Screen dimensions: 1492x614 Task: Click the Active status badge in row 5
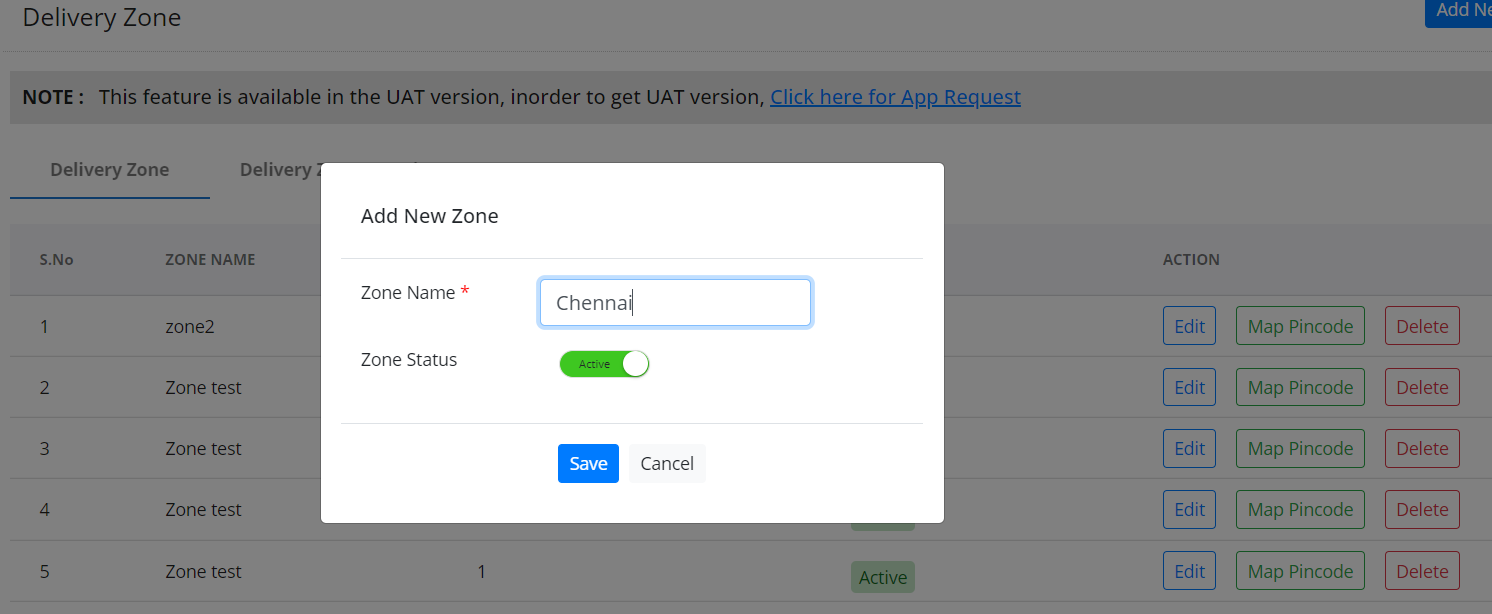(x=882, y=577)
